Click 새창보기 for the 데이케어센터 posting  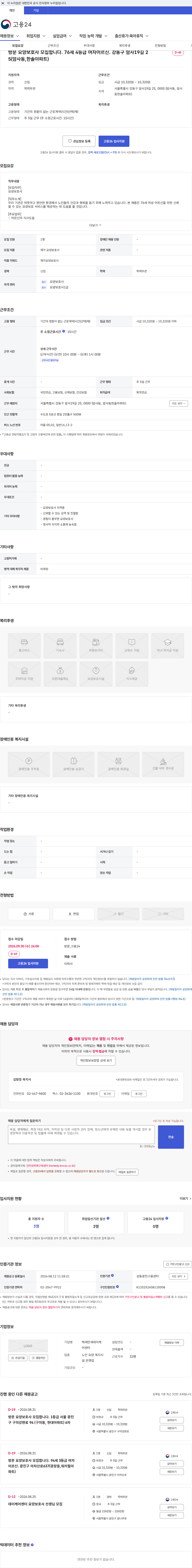172,1515
